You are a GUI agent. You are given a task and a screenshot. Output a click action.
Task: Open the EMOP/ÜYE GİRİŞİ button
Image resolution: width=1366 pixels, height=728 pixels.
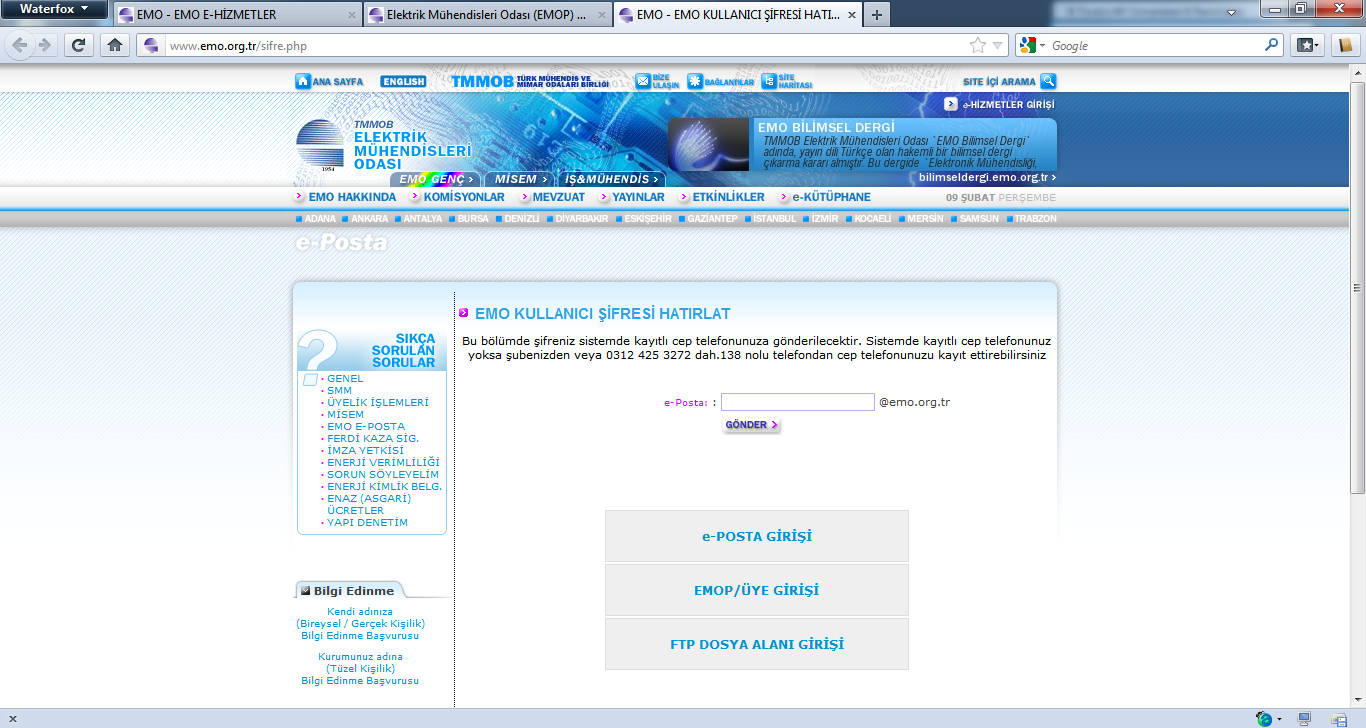757,590
